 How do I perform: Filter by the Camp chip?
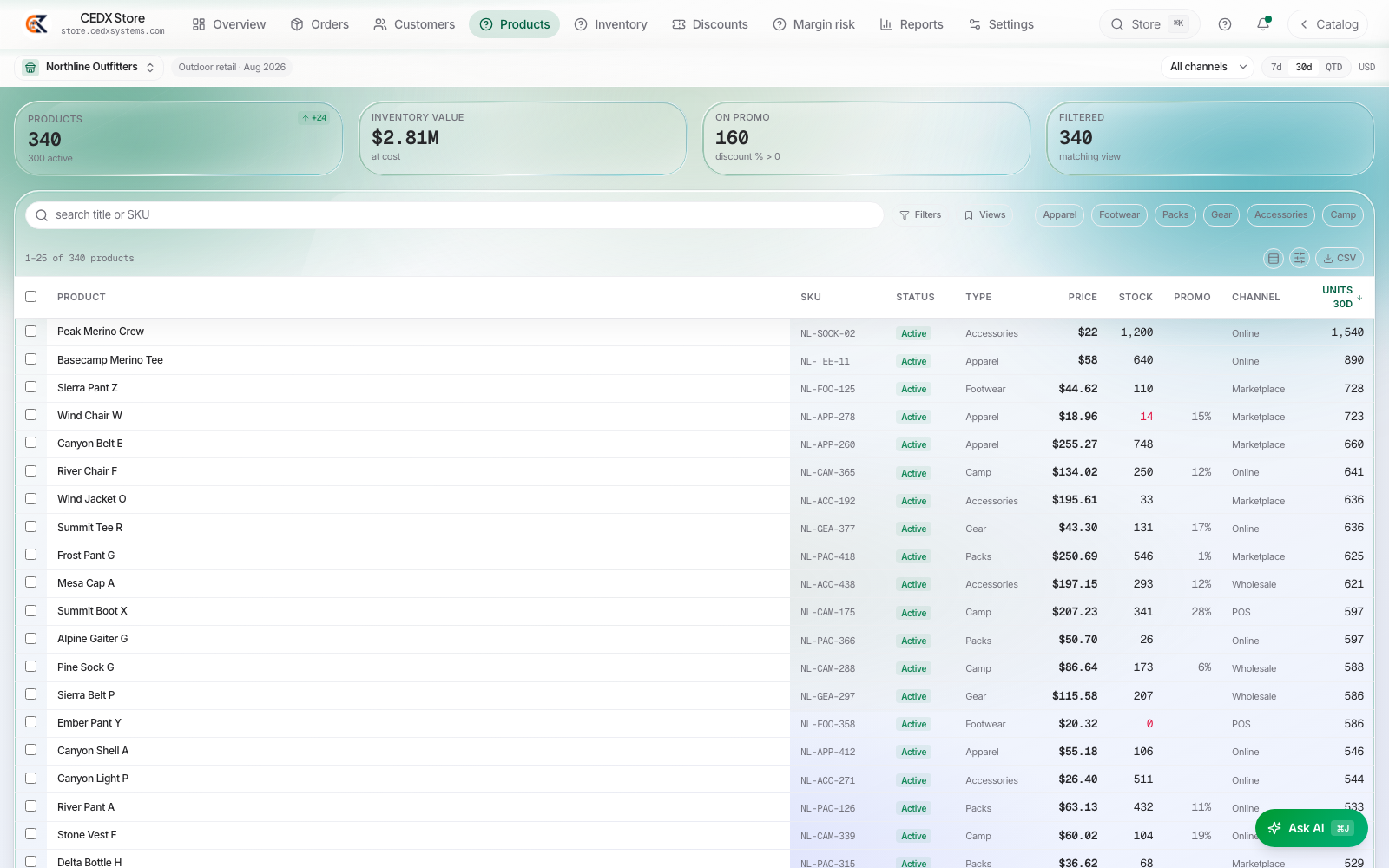click(1343, 215)
